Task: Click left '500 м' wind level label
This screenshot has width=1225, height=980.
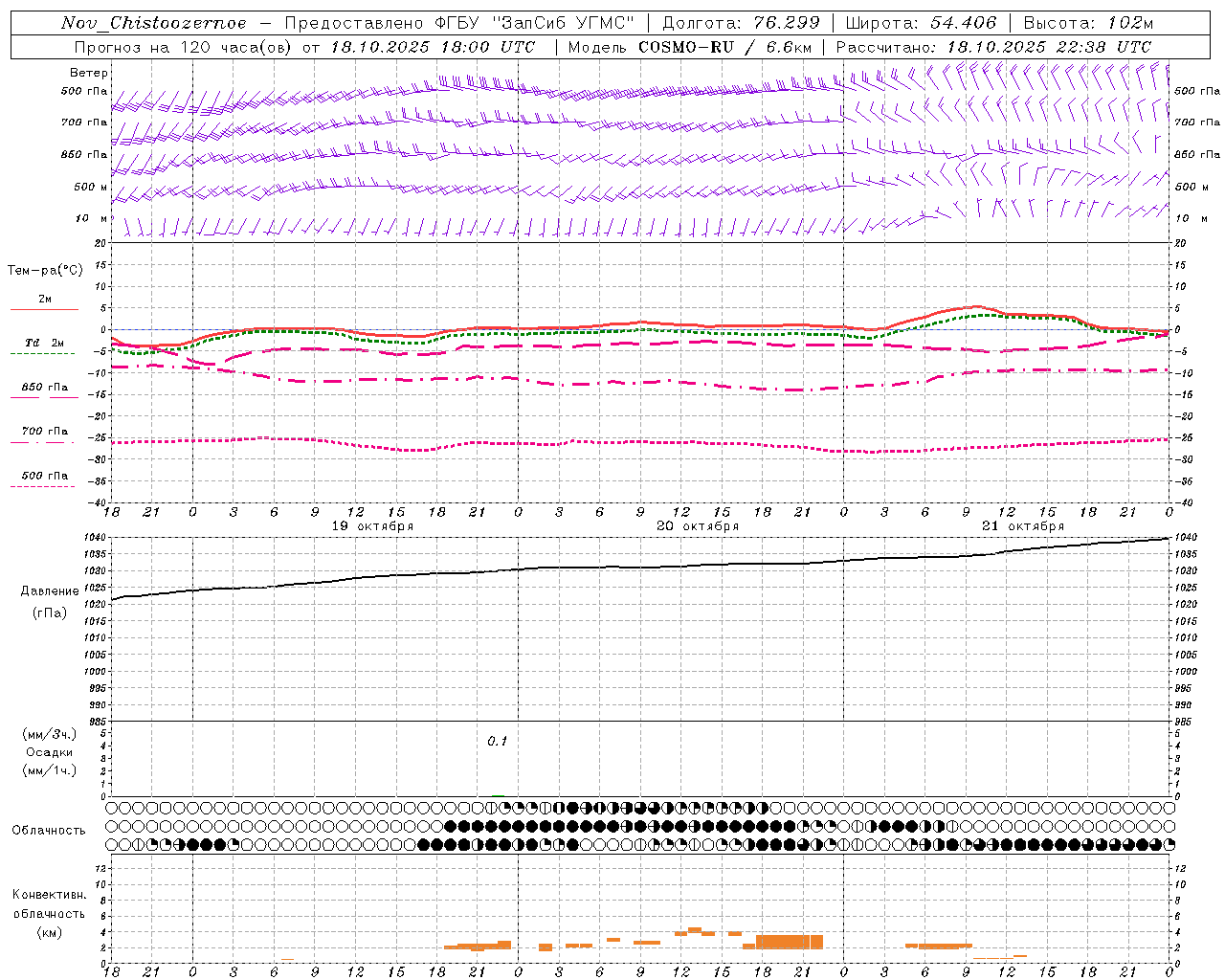Action: point(90,187)
